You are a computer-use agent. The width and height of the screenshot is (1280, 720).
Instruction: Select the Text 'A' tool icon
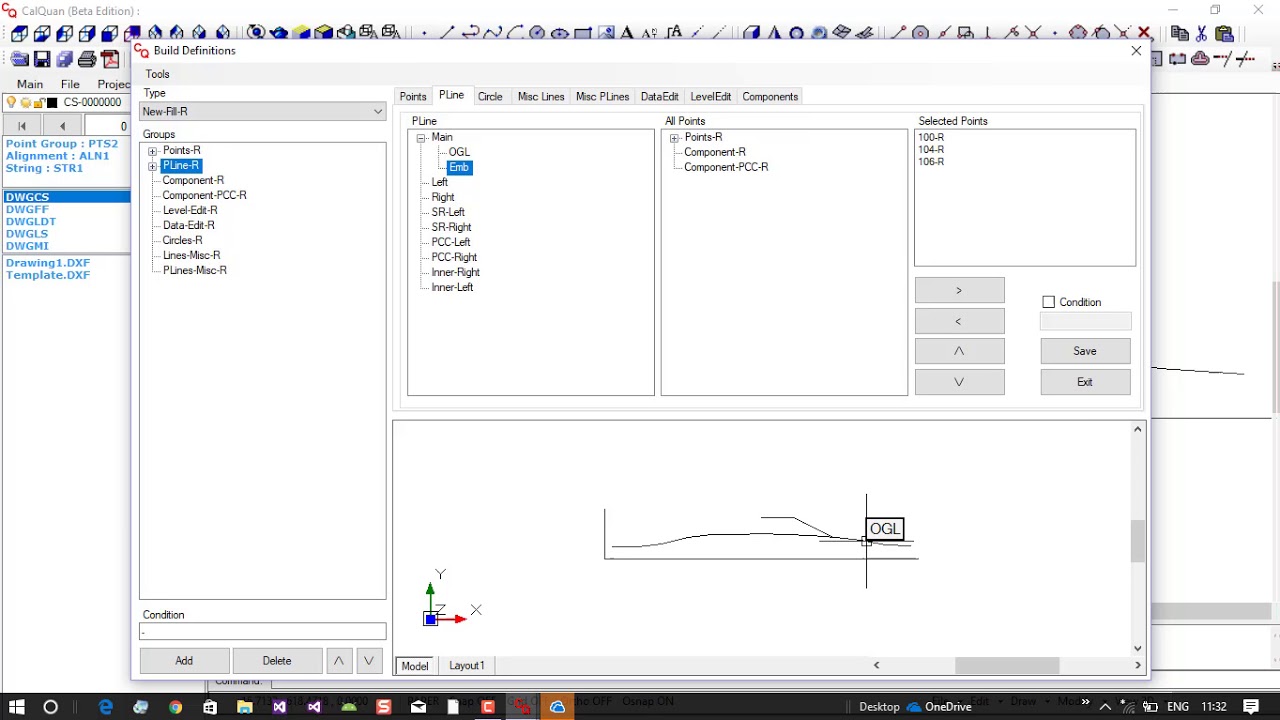pos(627,33)
